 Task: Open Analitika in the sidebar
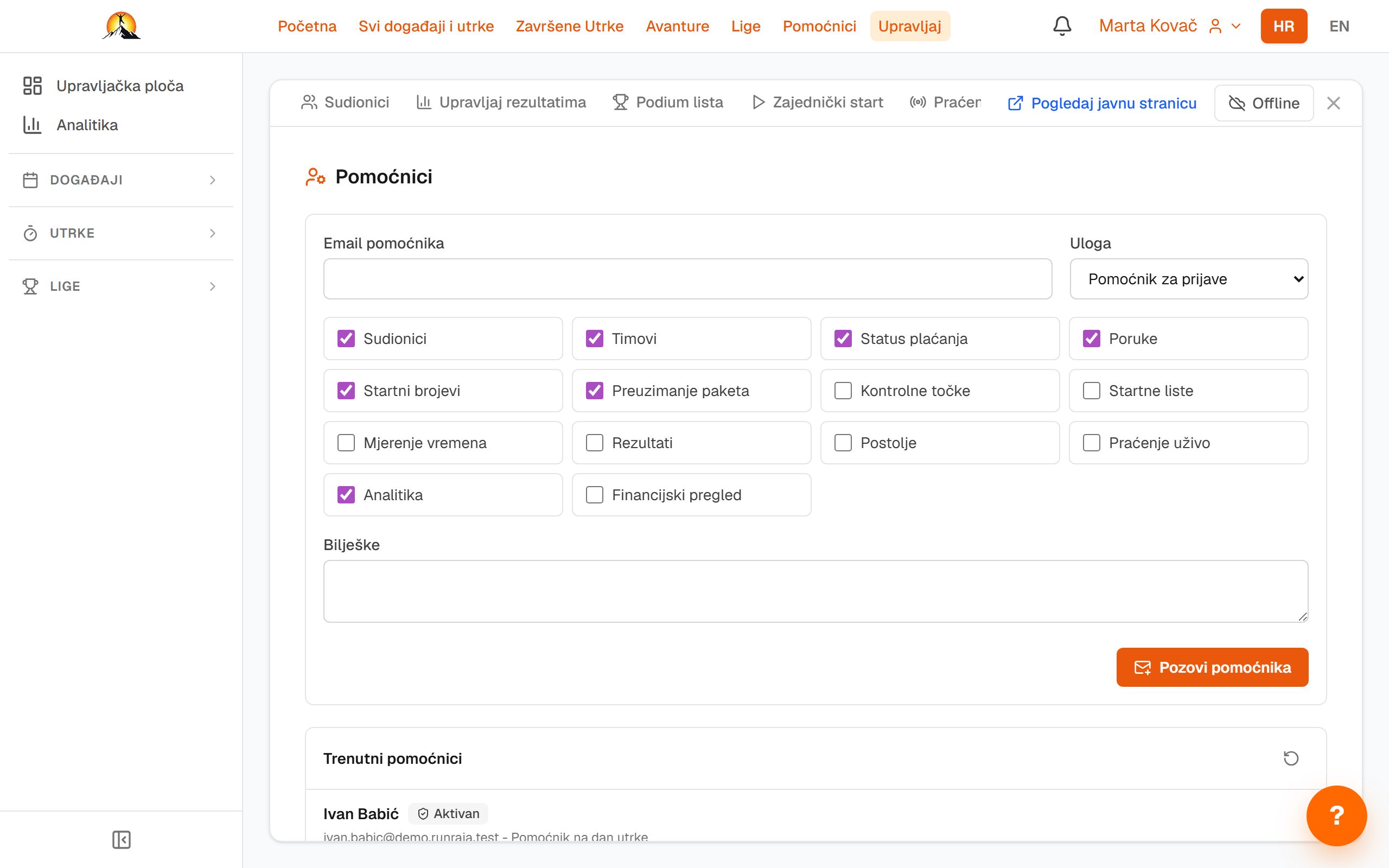click(x=87, y=125)
